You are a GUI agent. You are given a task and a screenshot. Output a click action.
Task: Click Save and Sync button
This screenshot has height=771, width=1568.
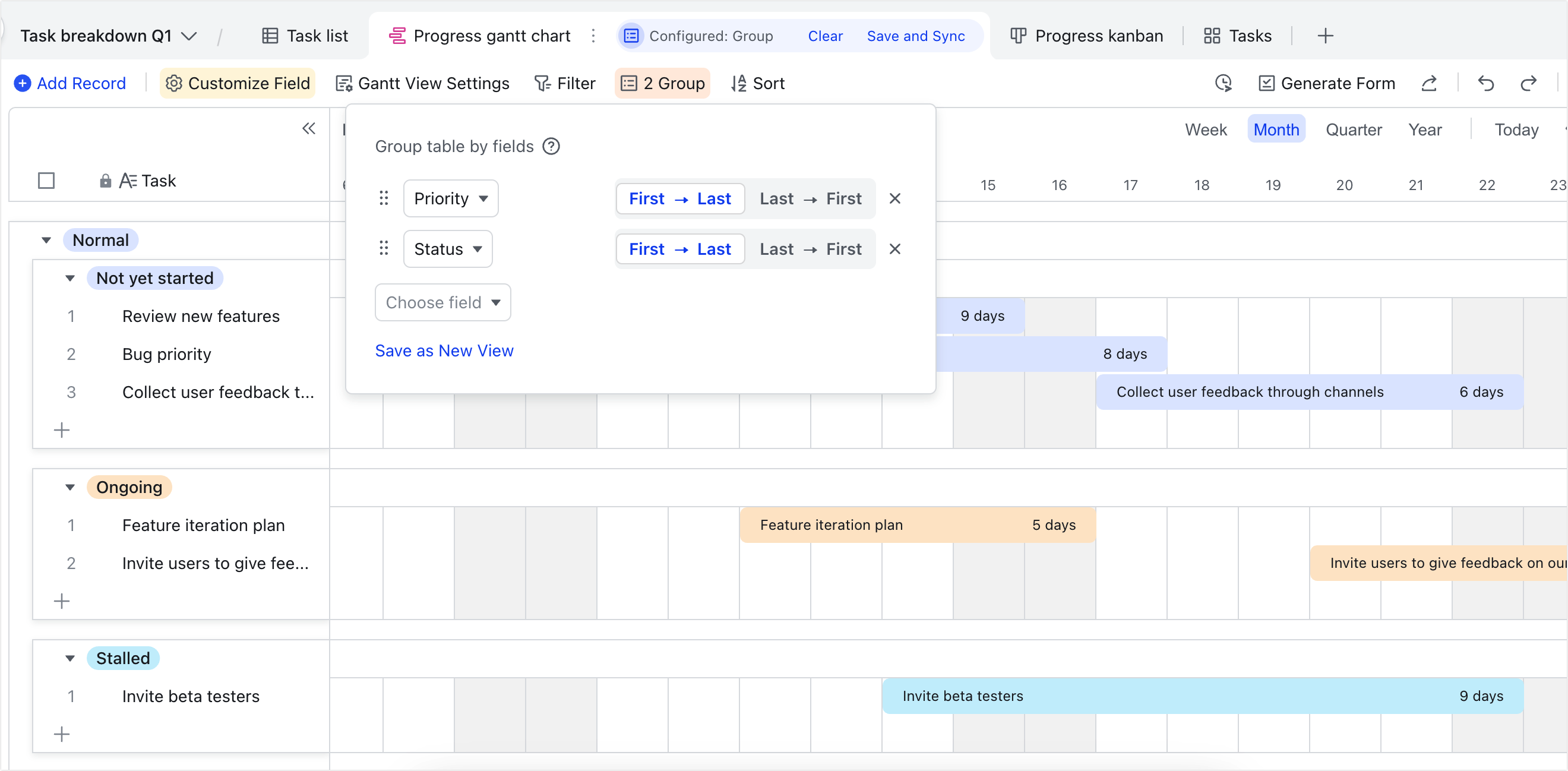915,36
